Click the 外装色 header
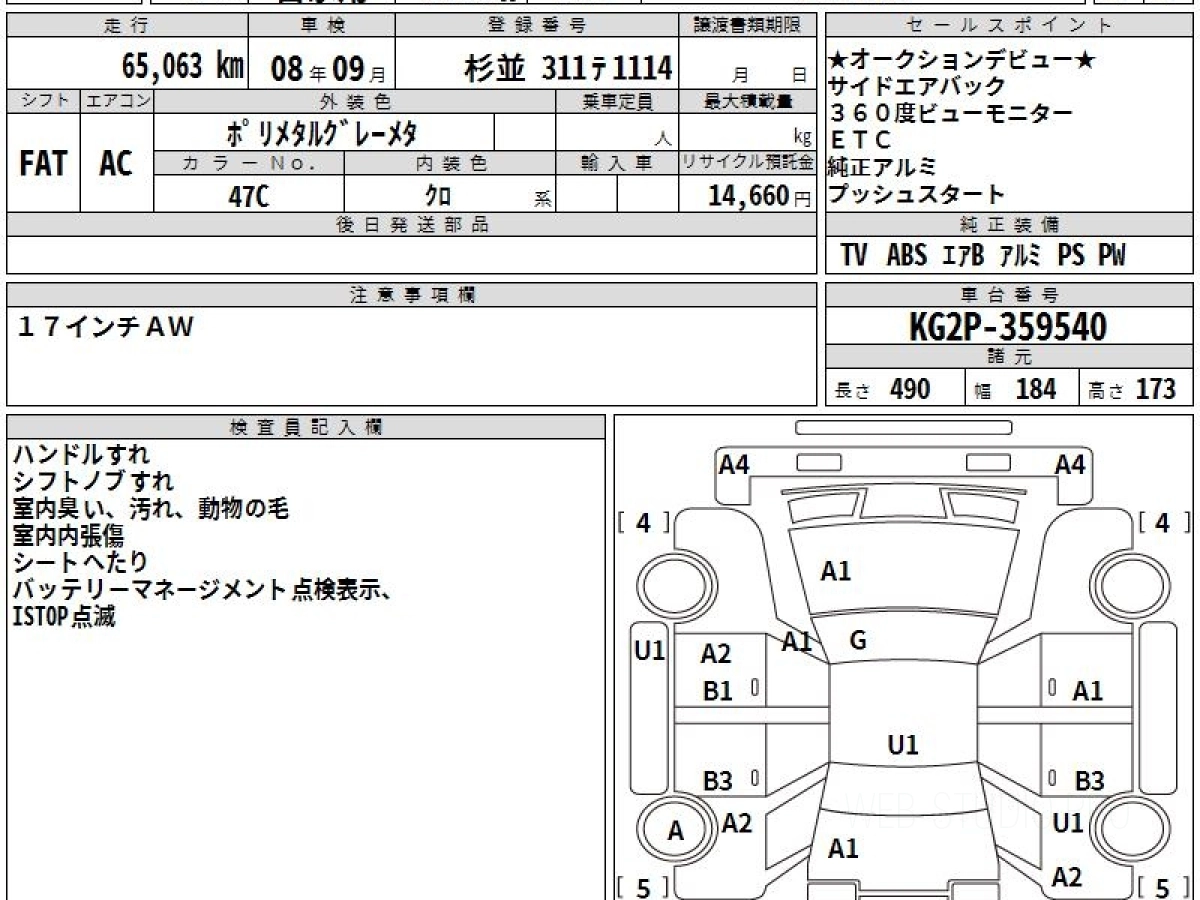This screenshot has height=900, width=1200. pos(355,101)
